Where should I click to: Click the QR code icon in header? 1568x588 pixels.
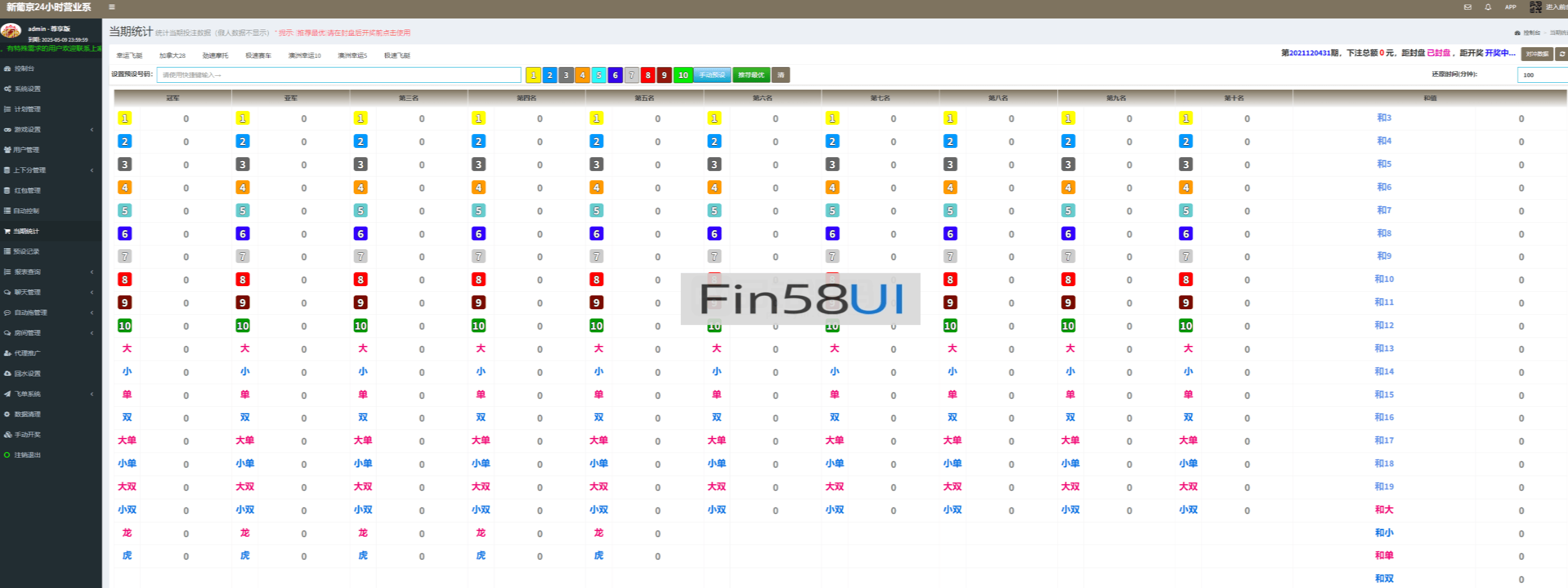(1535, 7)
